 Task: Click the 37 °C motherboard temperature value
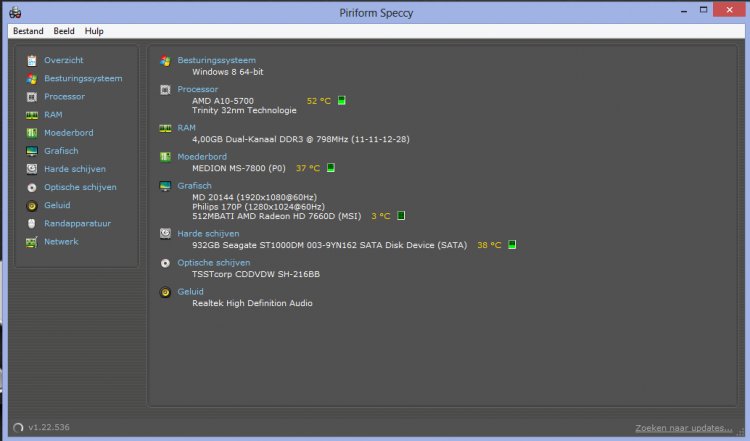[308, 168]
